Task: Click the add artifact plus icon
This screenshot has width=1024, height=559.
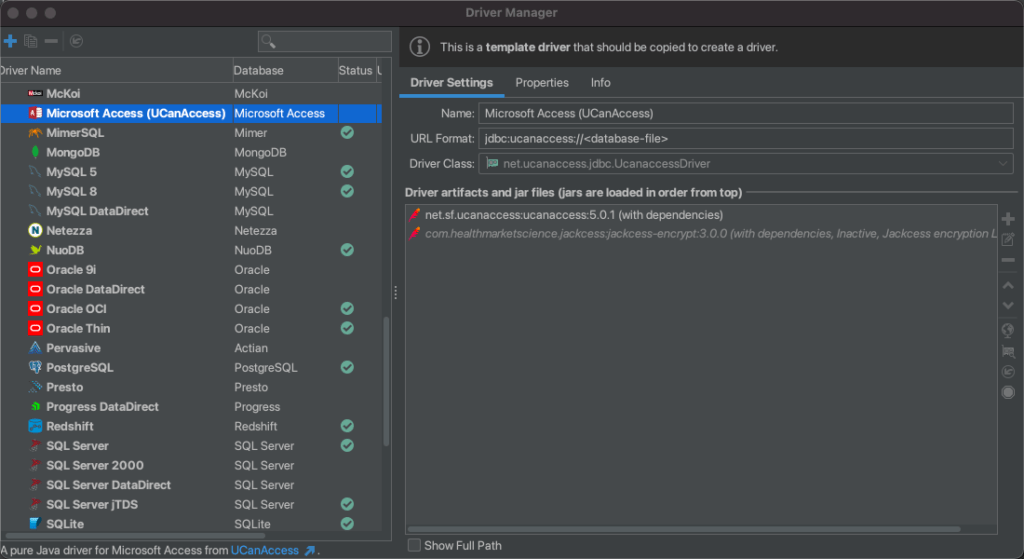Action: point(1007,219)
